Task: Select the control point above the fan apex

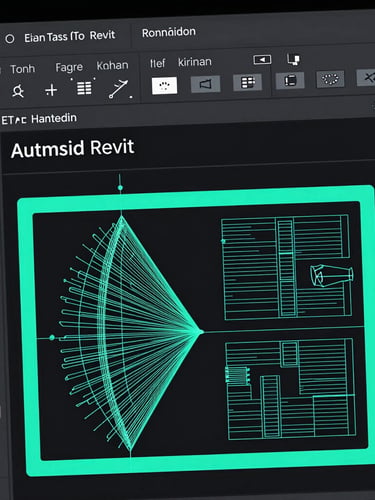Action: point(120,188)
